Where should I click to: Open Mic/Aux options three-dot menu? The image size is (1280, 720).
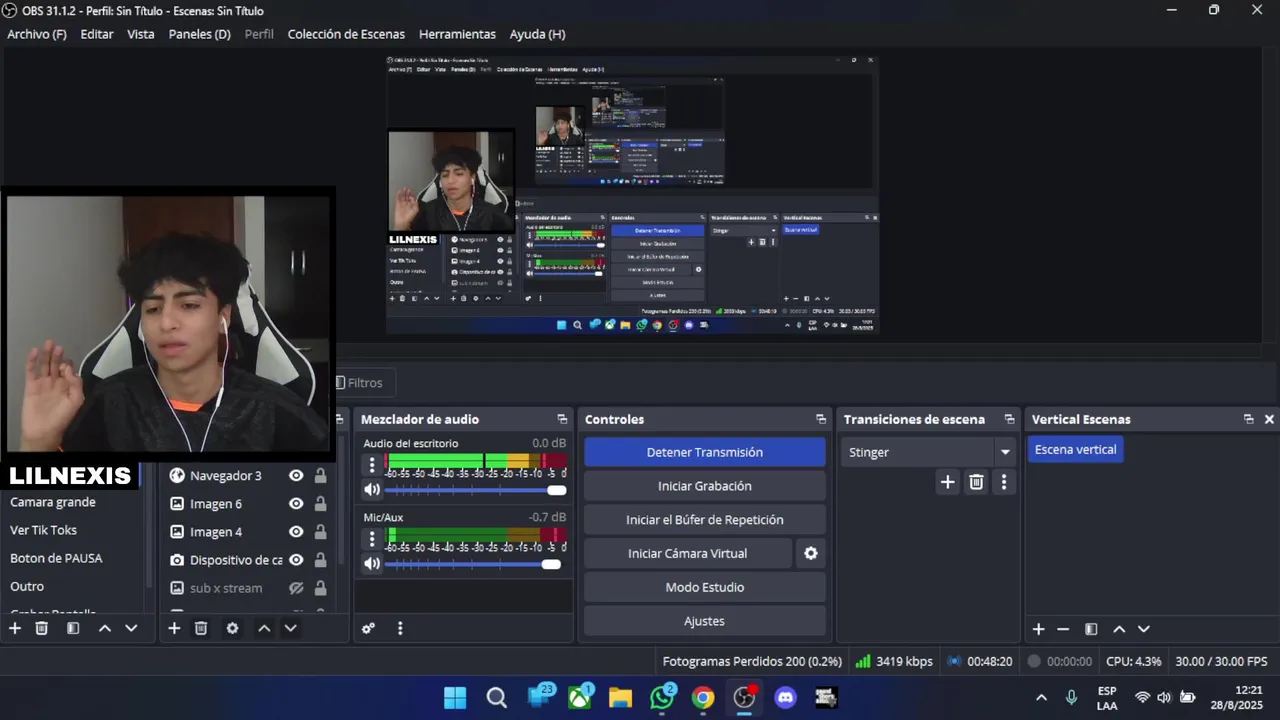click(x=372, y=539)
